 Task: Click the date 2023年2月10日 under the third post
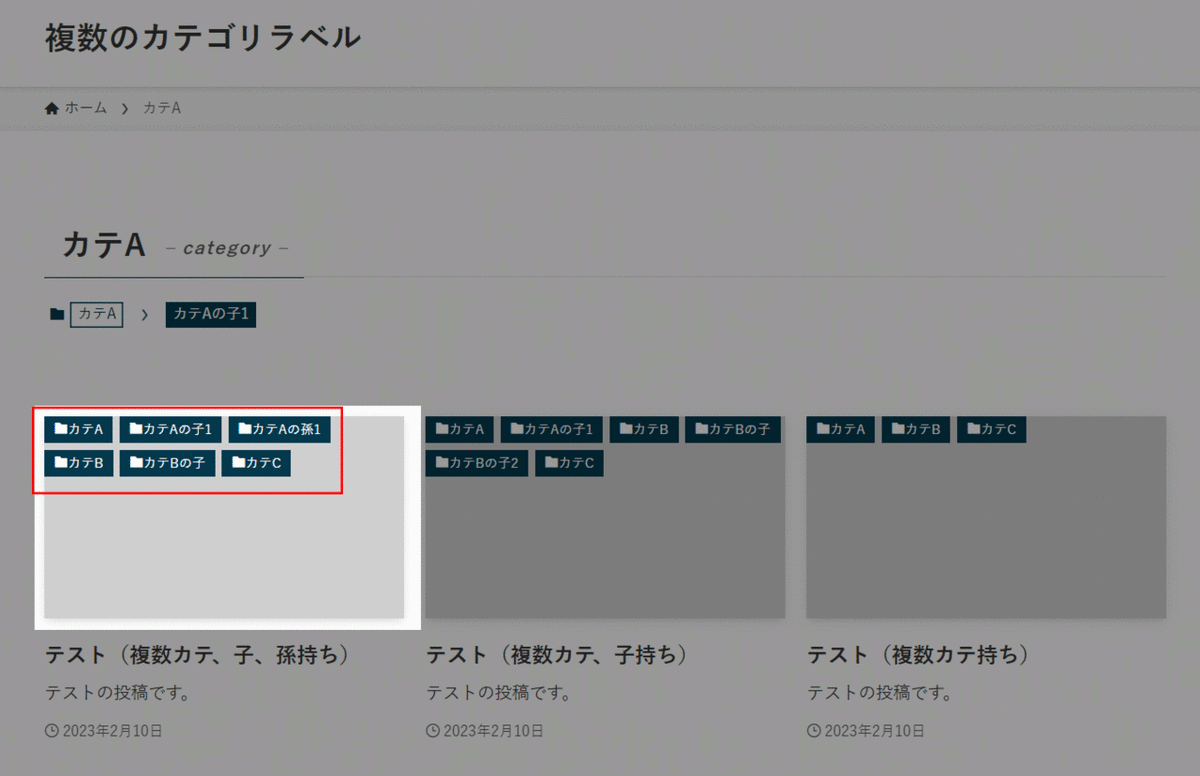tap(875, 731)
